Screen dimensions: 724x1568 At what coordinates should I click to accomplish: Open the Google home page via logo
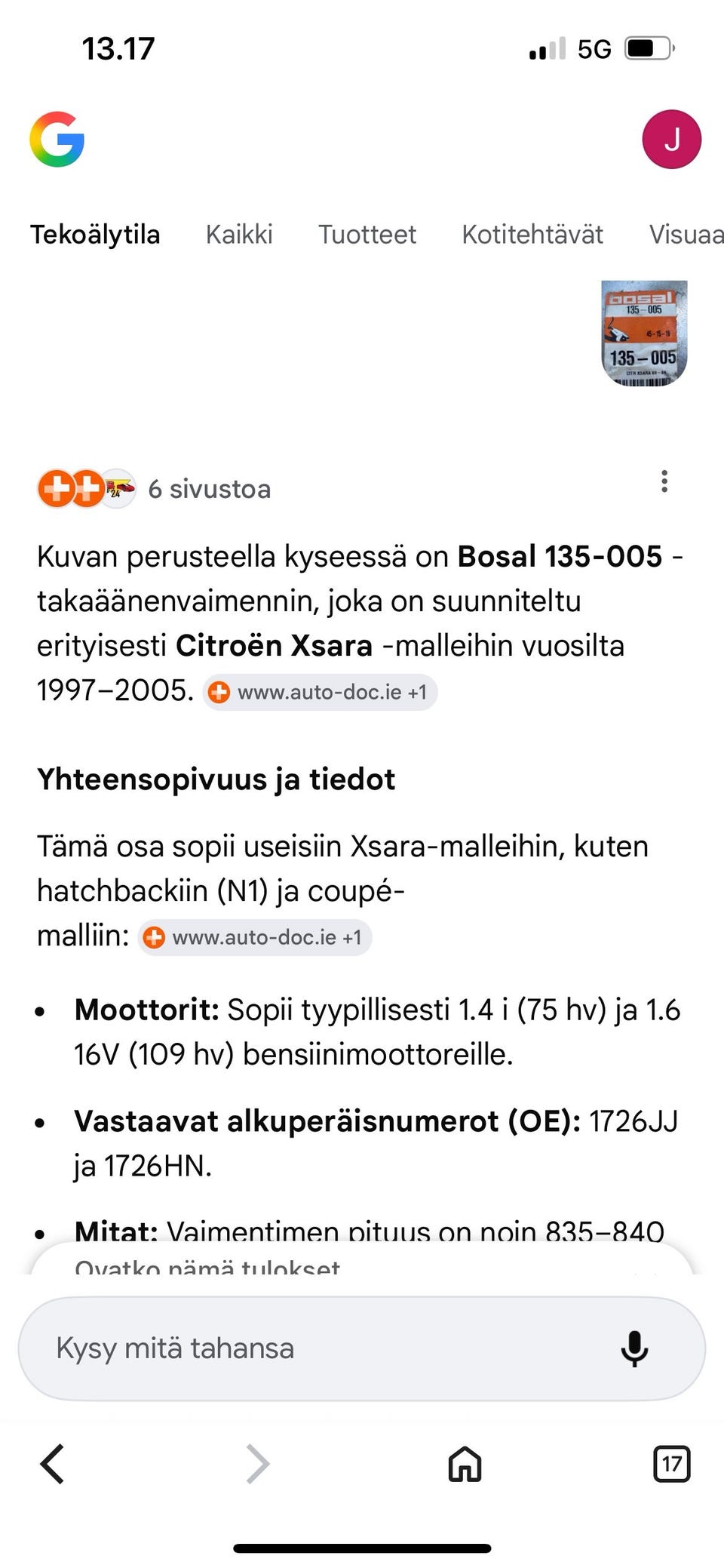coord(57,139)
